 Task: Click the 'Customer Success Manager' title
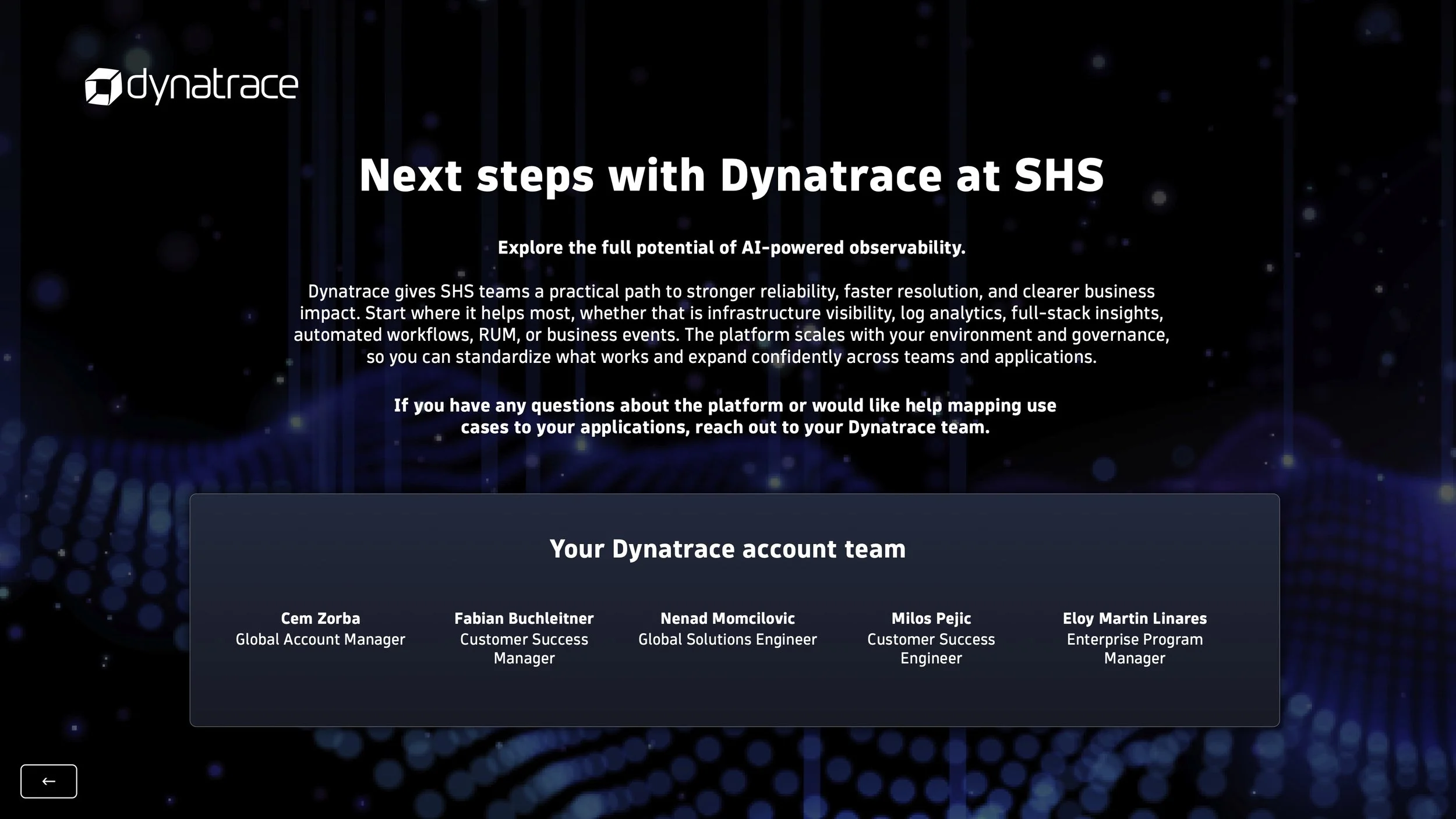click(x=524, y=648)
